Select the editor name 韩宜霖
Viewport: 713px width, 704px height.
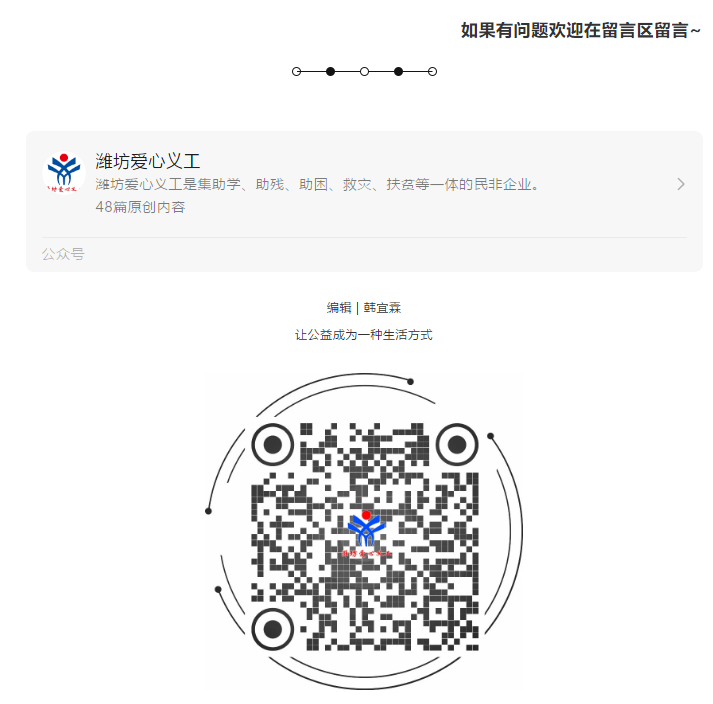(x=382, y=308)
